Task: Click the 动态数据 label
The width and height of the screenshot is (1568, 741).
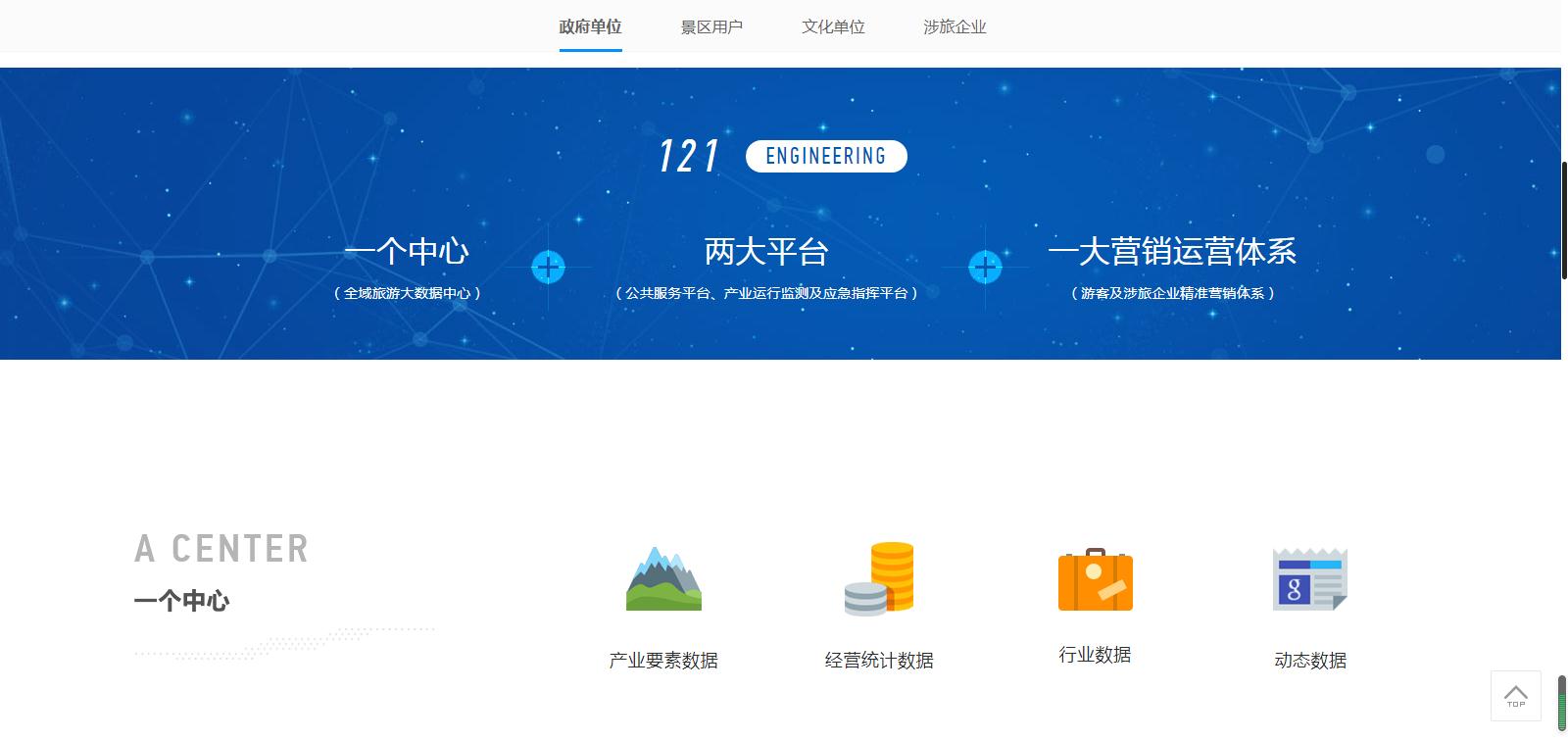Action: click(1310, 661)
